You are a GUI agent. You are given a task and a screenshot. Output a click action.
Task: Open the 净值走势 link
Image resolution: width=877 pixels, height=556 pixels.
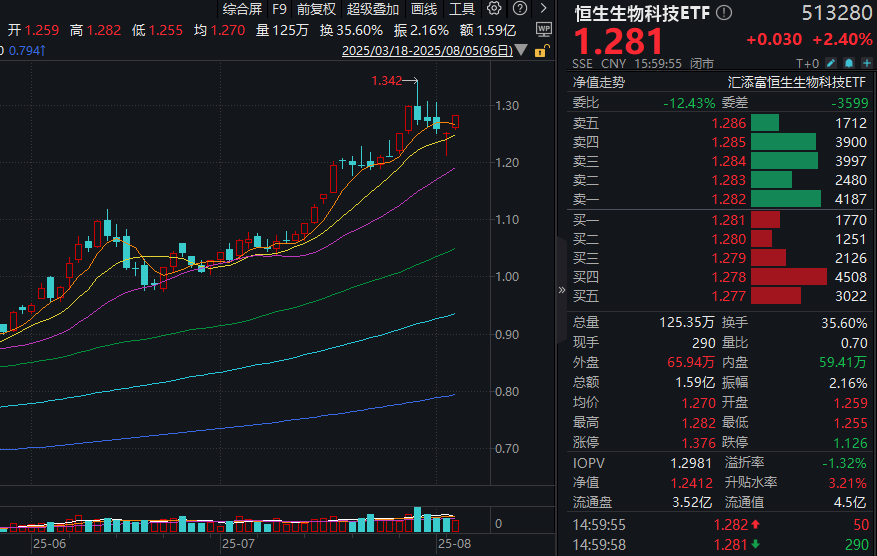pyautogui.click(x=598, y=82)
